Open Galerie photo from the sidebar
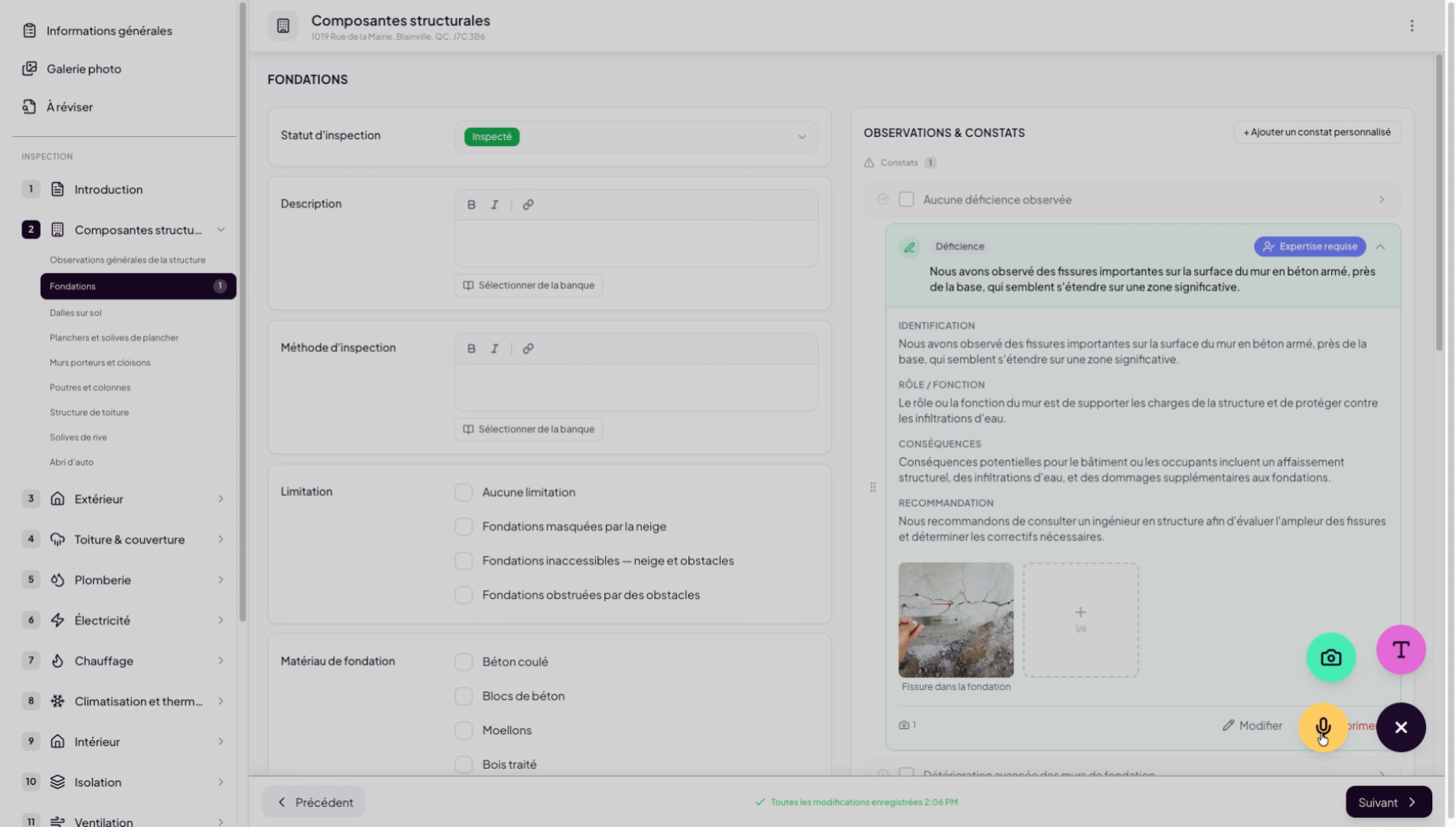1456x827 pixels. 83,69
